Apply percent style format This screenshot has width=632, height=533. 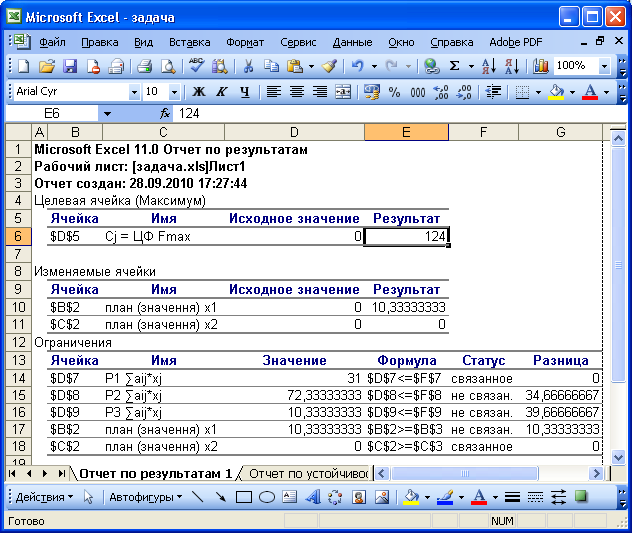tap(395, 92)
